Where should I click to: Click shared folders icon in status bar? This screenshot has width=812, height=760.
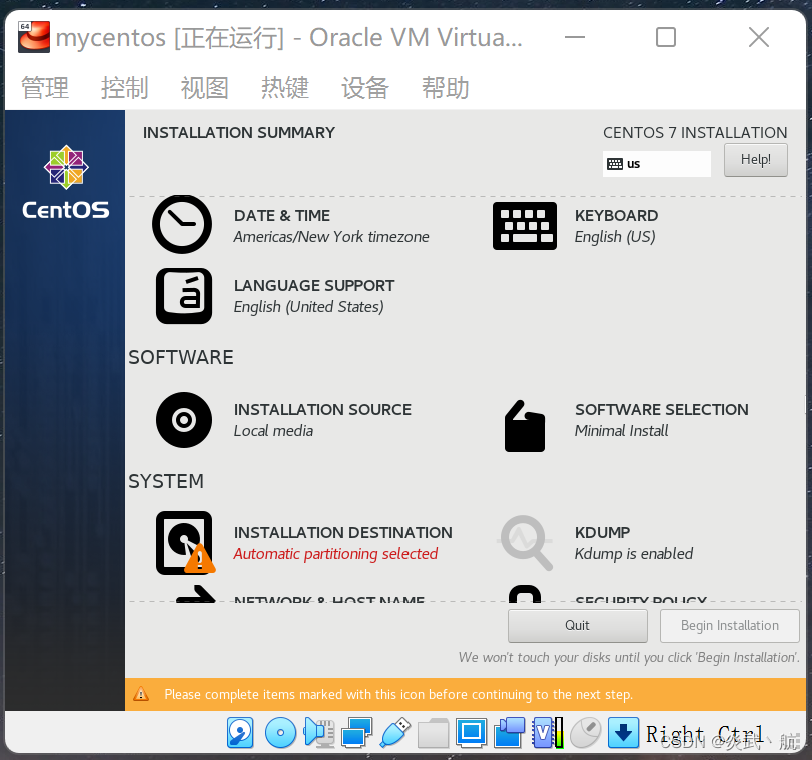(x=433, y=733)
